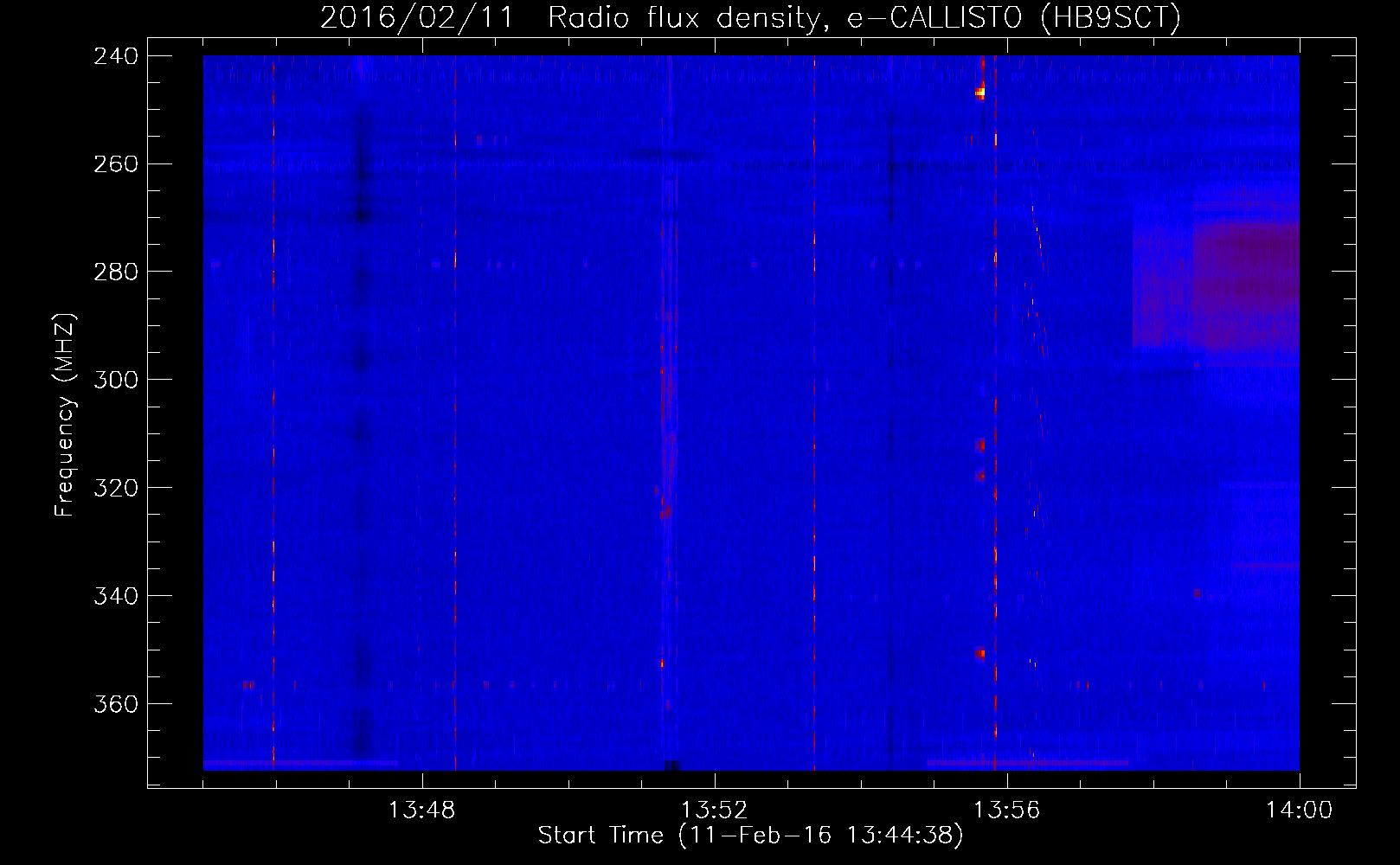Click the purple rectangular patch near 280 MHz
Image resolution: width=1400 pixels, height=865 pixels.
point(1216,285)
